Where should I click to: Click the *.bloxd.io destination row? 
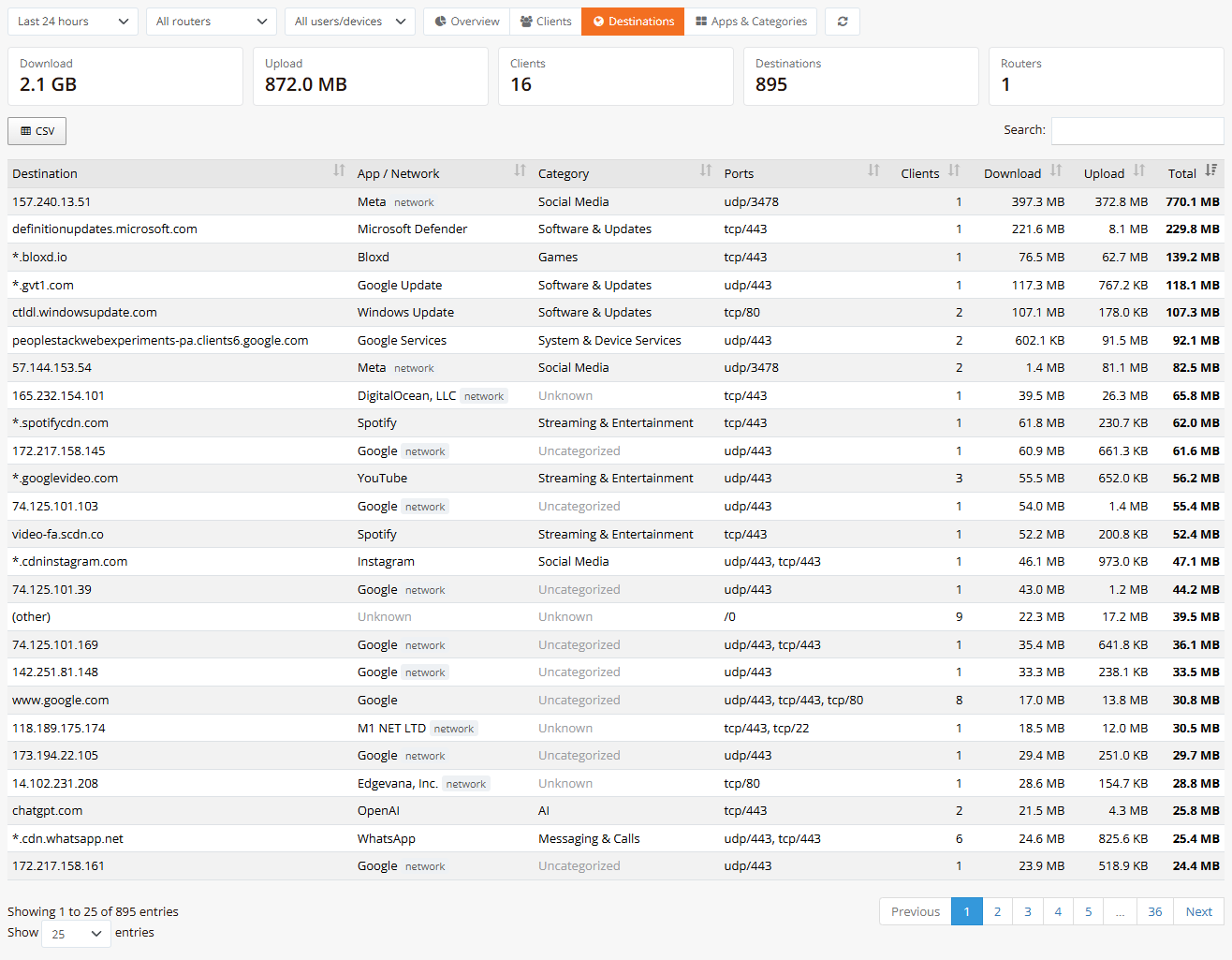(616, 257)
